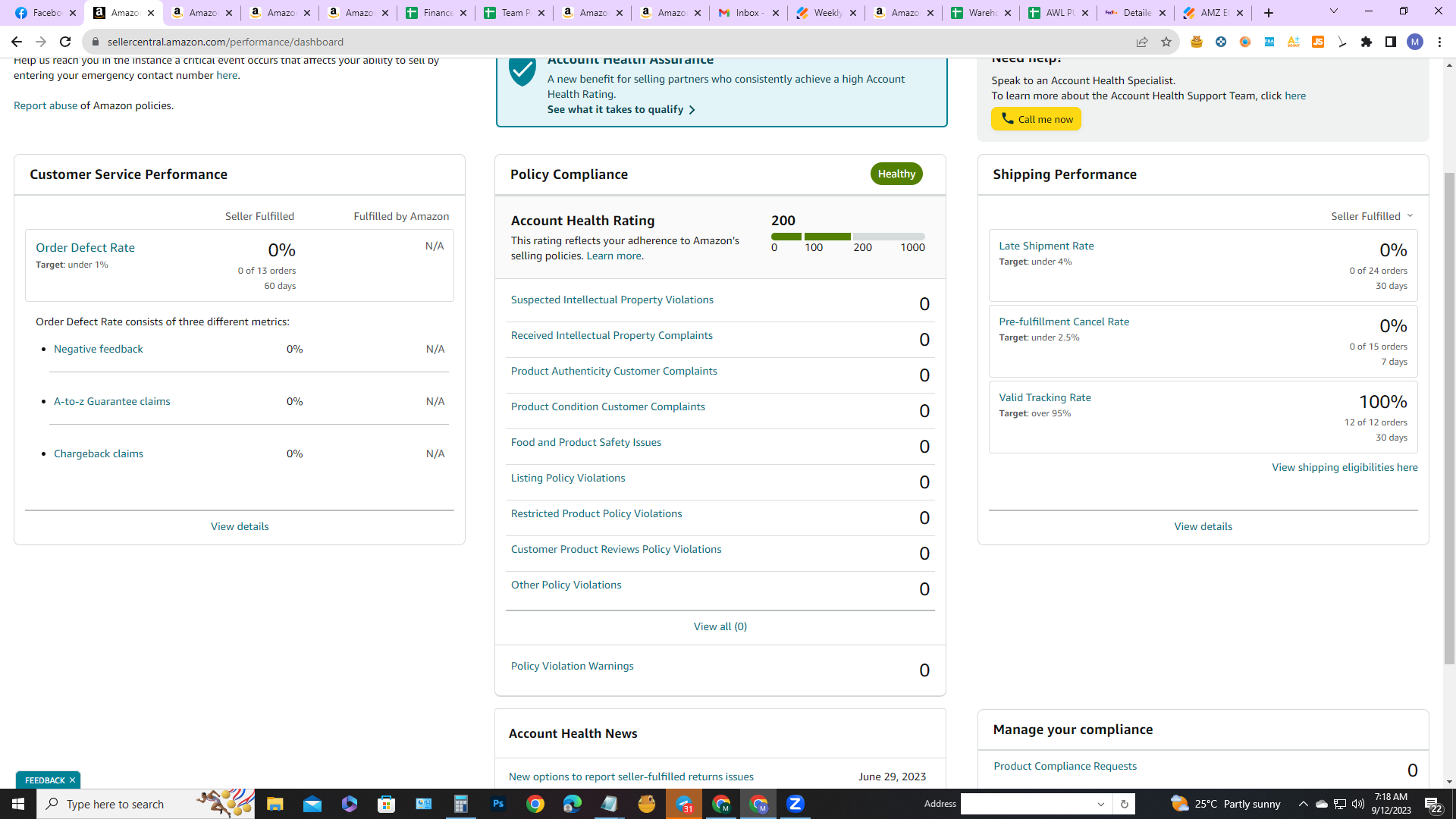Image resolution: width=1456 pixels, height=819 pixels.
Task: Open Product Authenticity Customer Complaints
Action: 614,371
